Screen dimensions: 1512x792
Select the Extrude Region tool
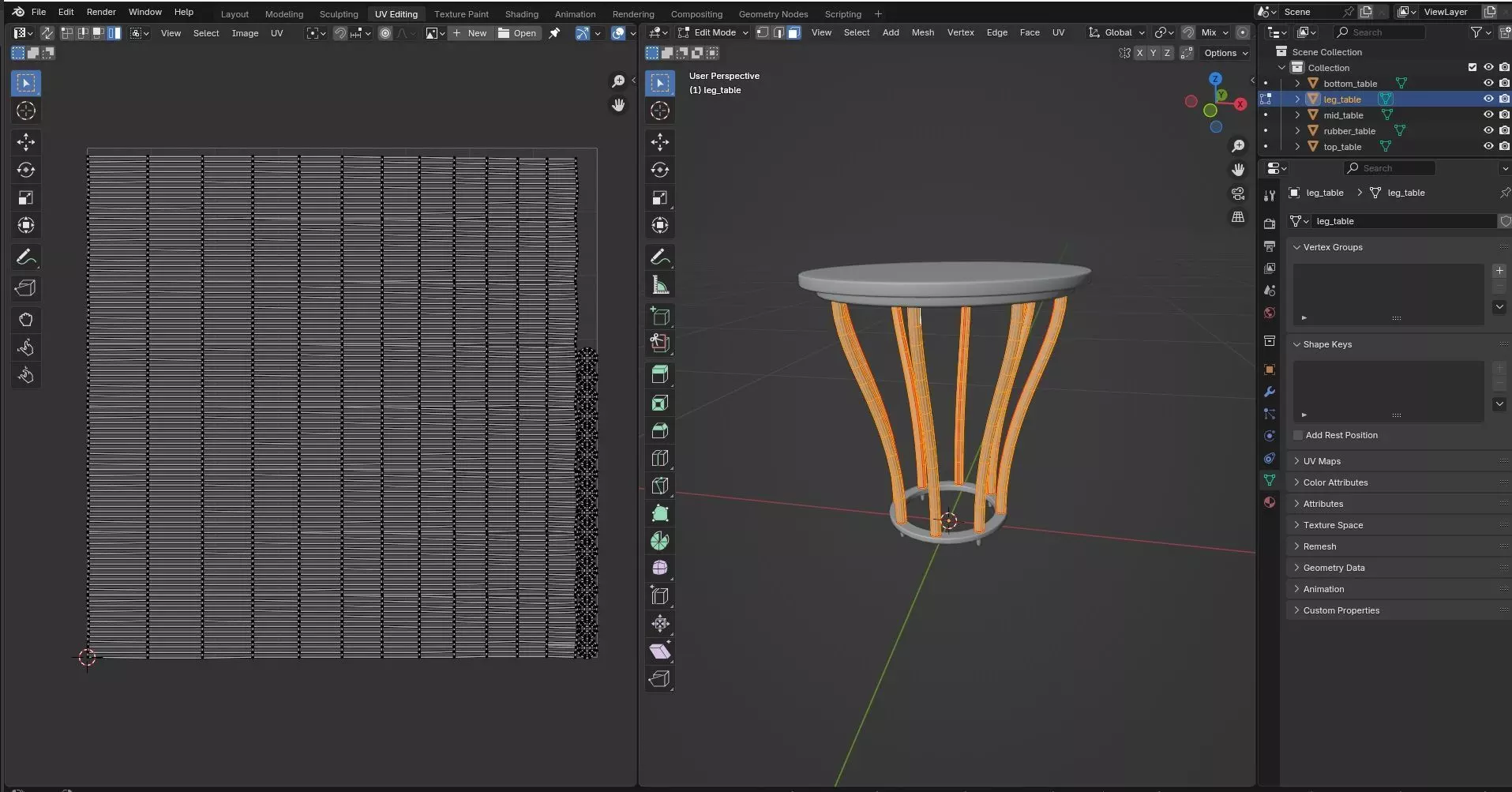pos(660,374)
